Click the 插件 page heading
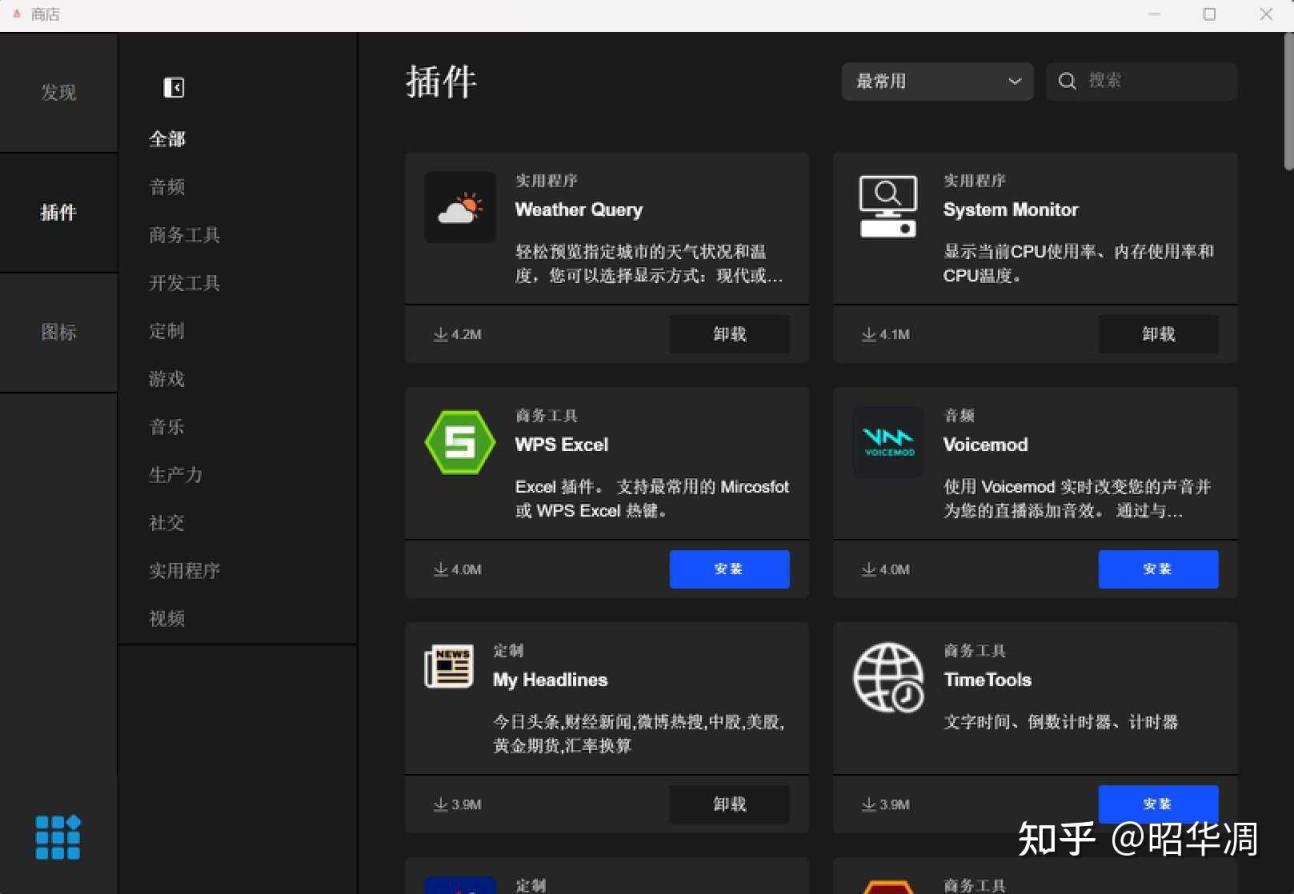The height and width of the screenshot is (894, 1294). pyautogui.click(x=441, y=81)
